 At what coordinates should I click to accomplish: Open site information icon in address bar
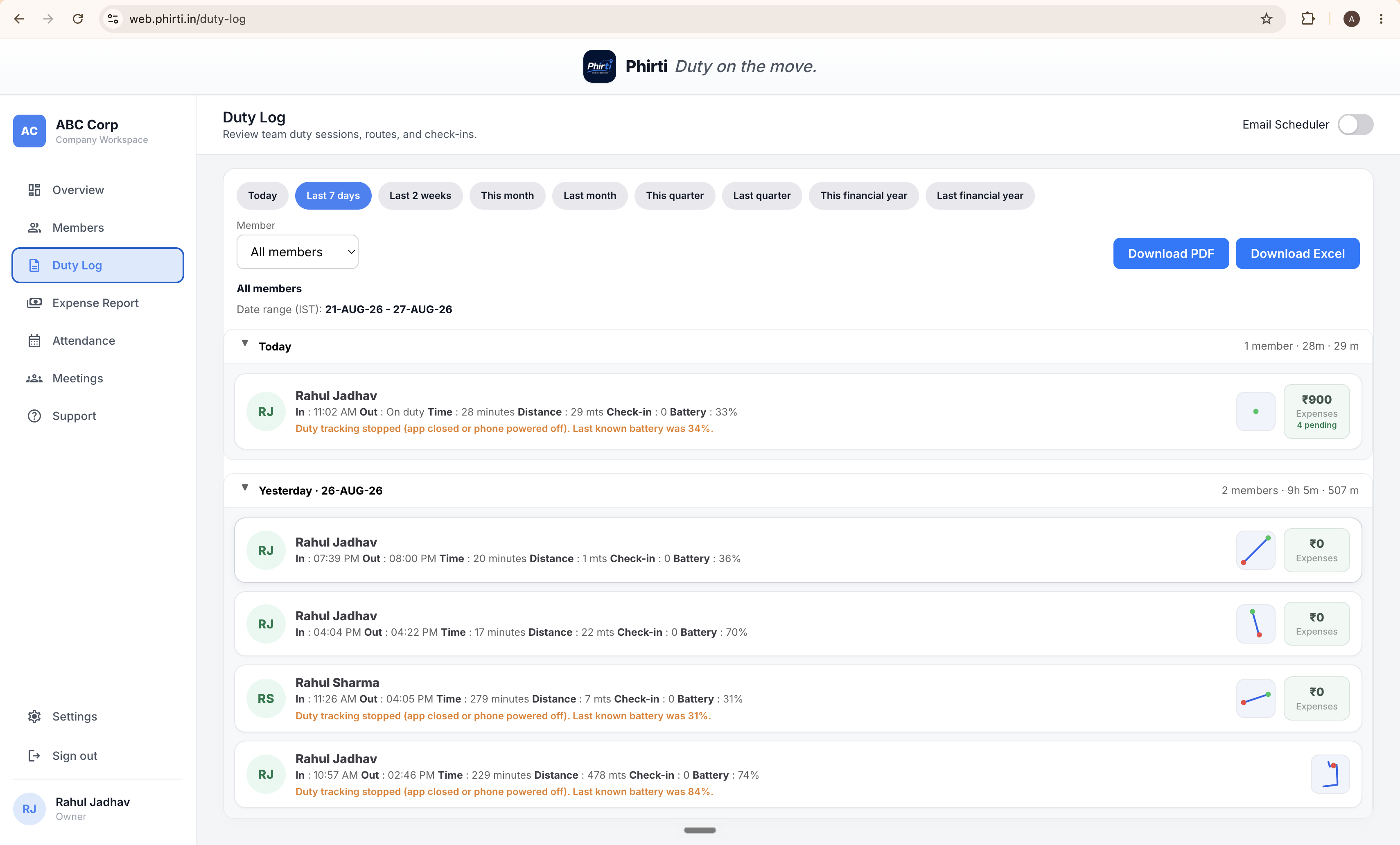tap(113, 19)
